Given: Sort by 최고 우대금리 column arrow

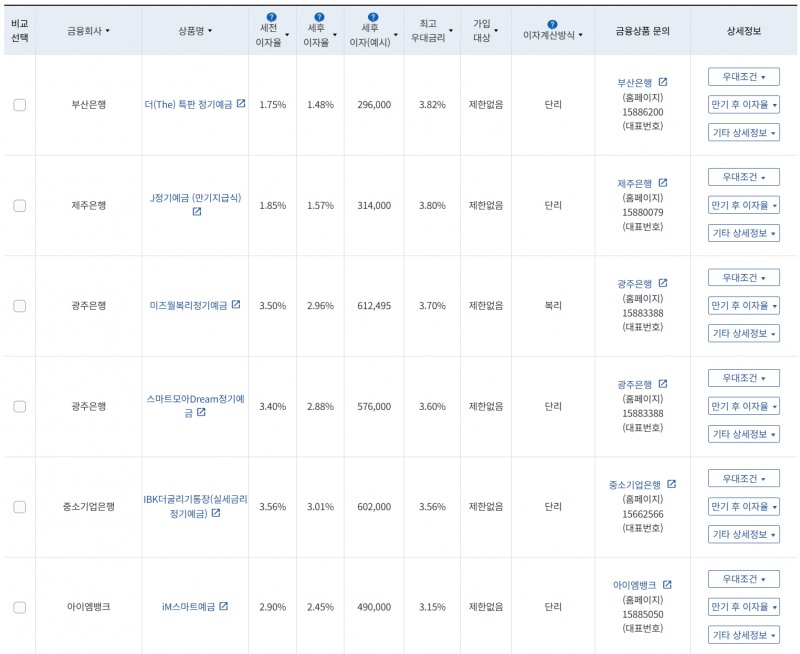Looking at the screenshot, I should [451, 31].
